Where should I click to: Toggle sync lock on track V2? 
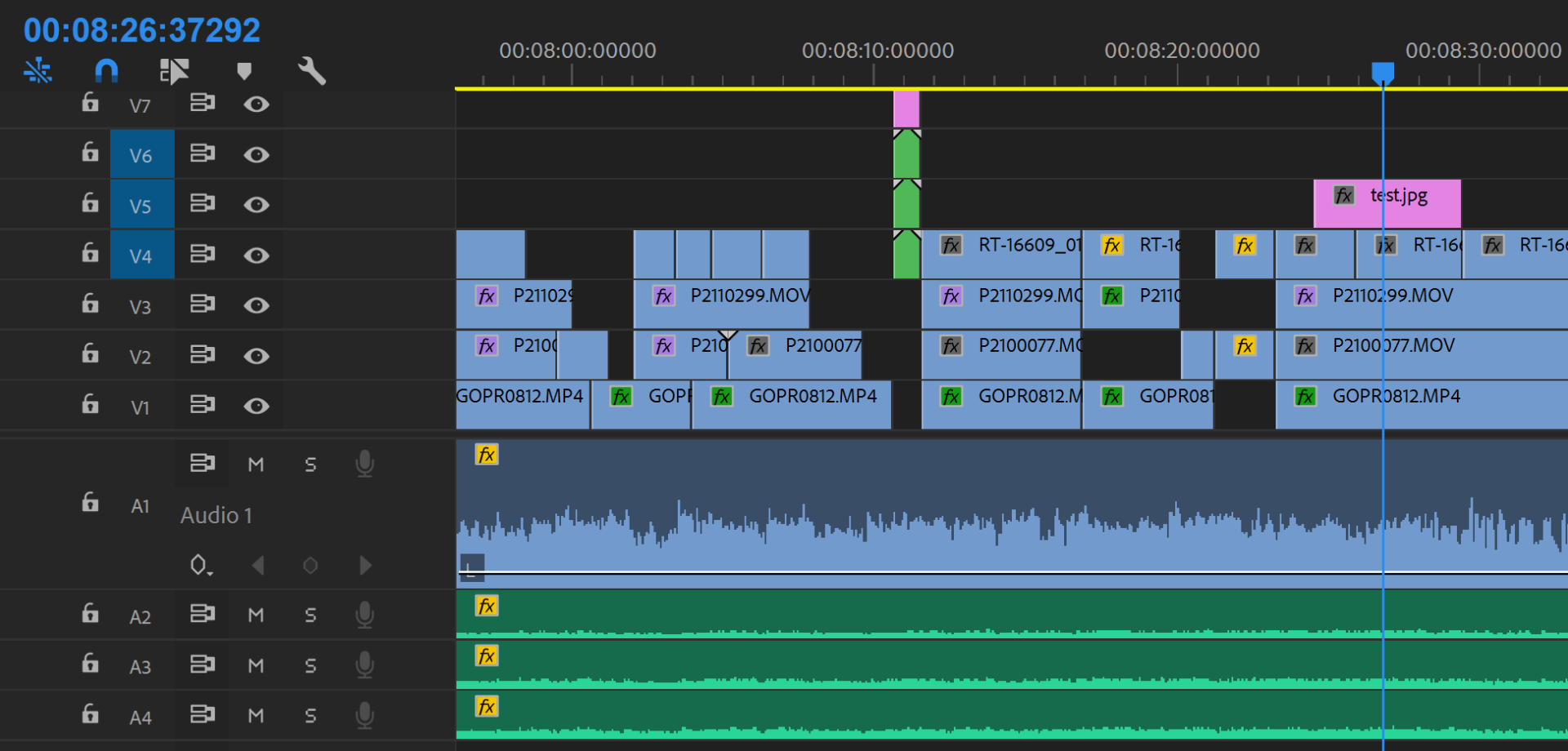click(x=202, y=354)
